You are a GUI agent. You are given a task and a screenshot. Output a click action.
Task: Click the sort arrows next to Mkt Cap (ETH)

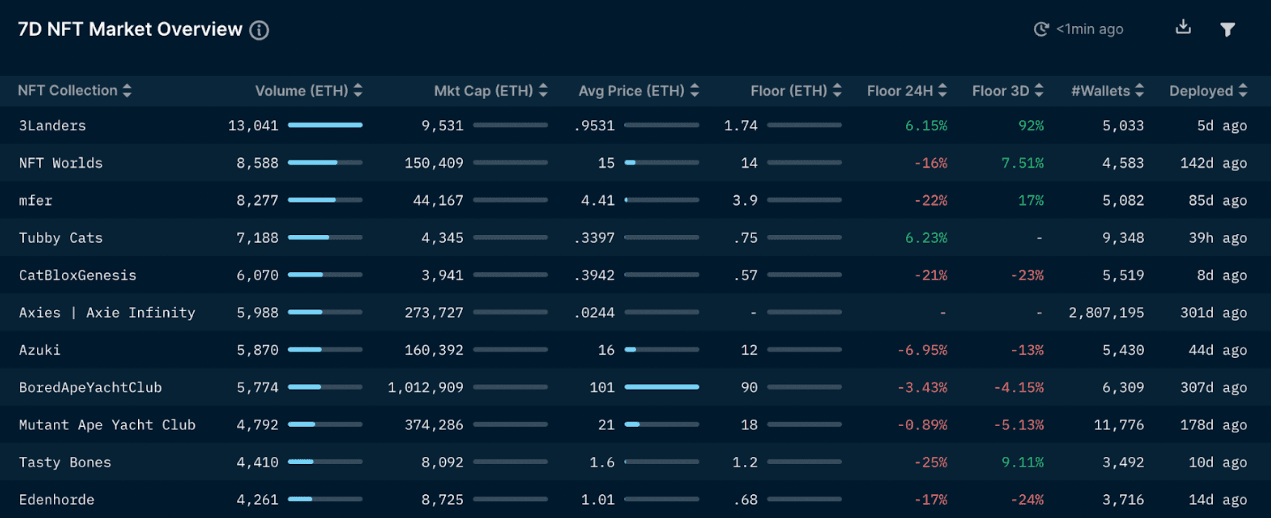(543, 91)
